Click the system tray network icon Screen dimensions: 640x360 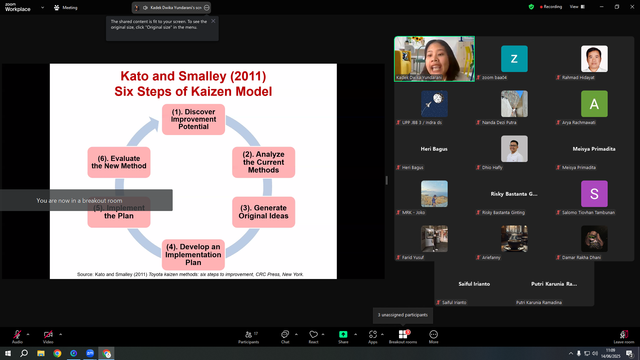coord(587,353)
